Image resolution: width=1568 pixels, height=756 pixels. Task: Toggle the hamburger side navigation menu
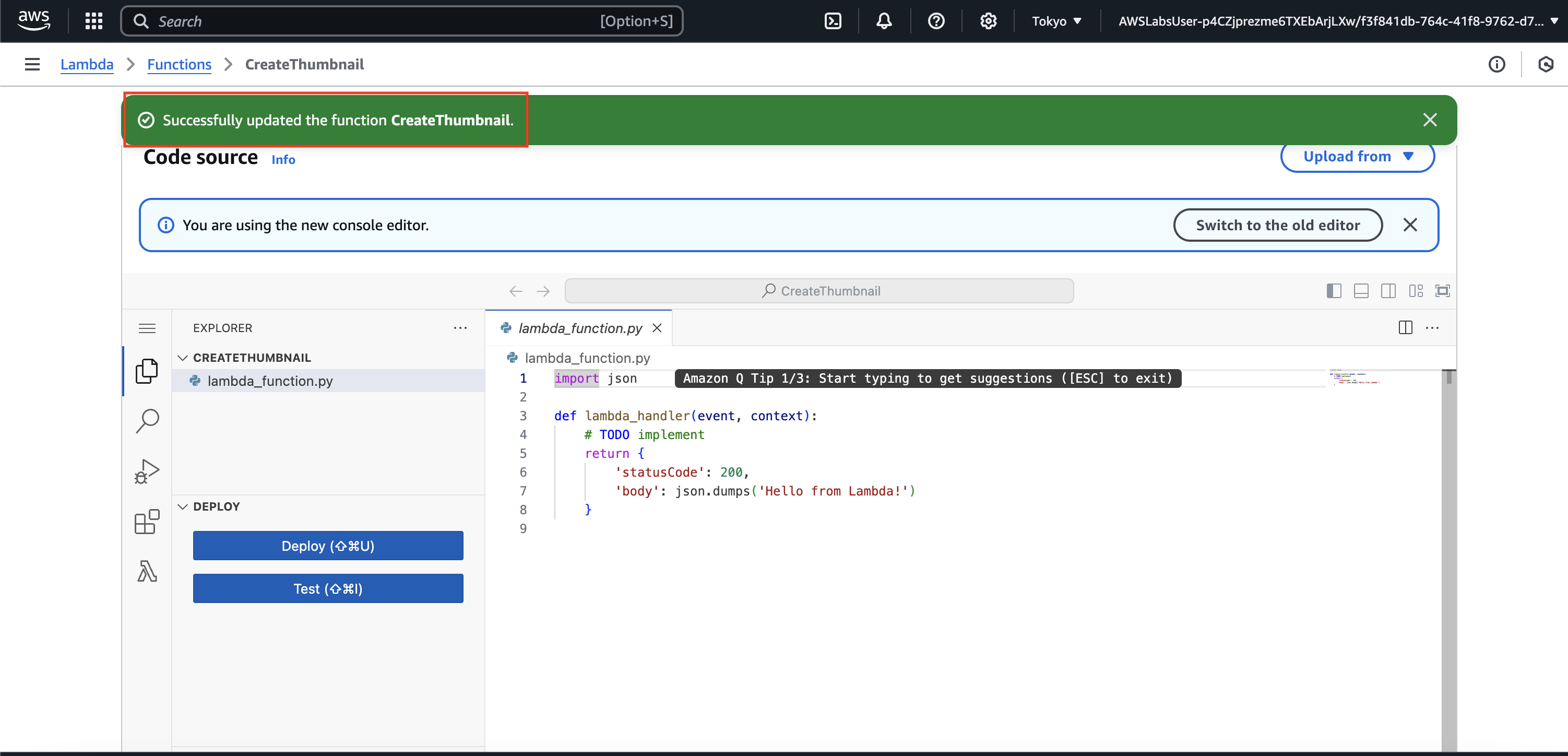[32, 64]
